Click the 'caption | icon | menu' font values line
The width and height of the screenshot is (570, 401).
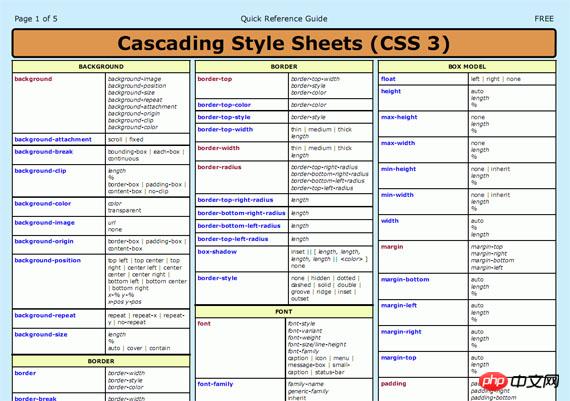[x=320, y=358]
